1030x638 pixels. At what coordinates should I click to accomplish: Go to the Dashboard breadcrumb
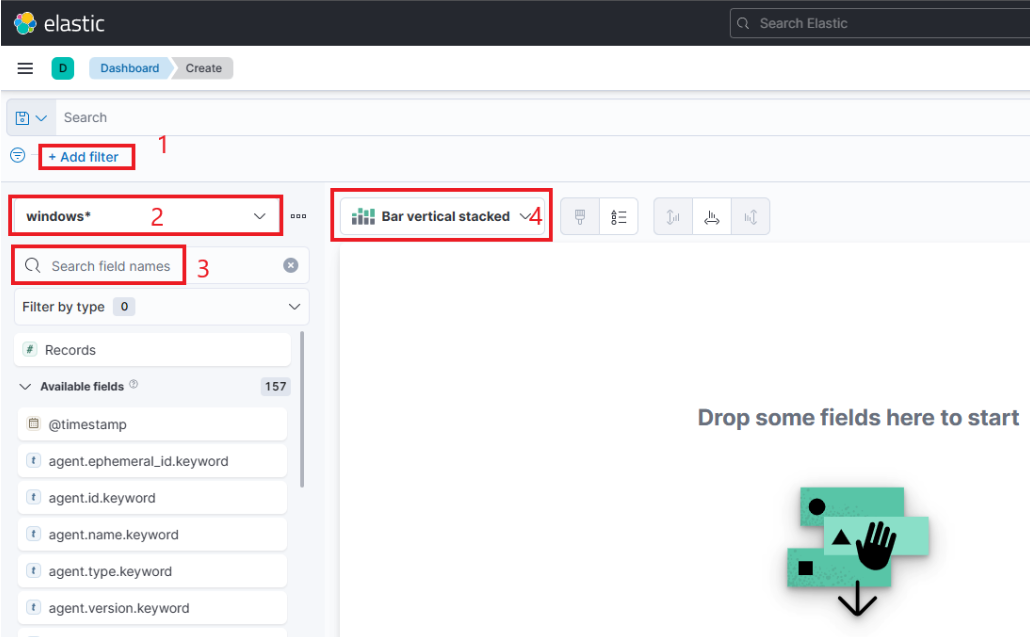tap(129, 68)
